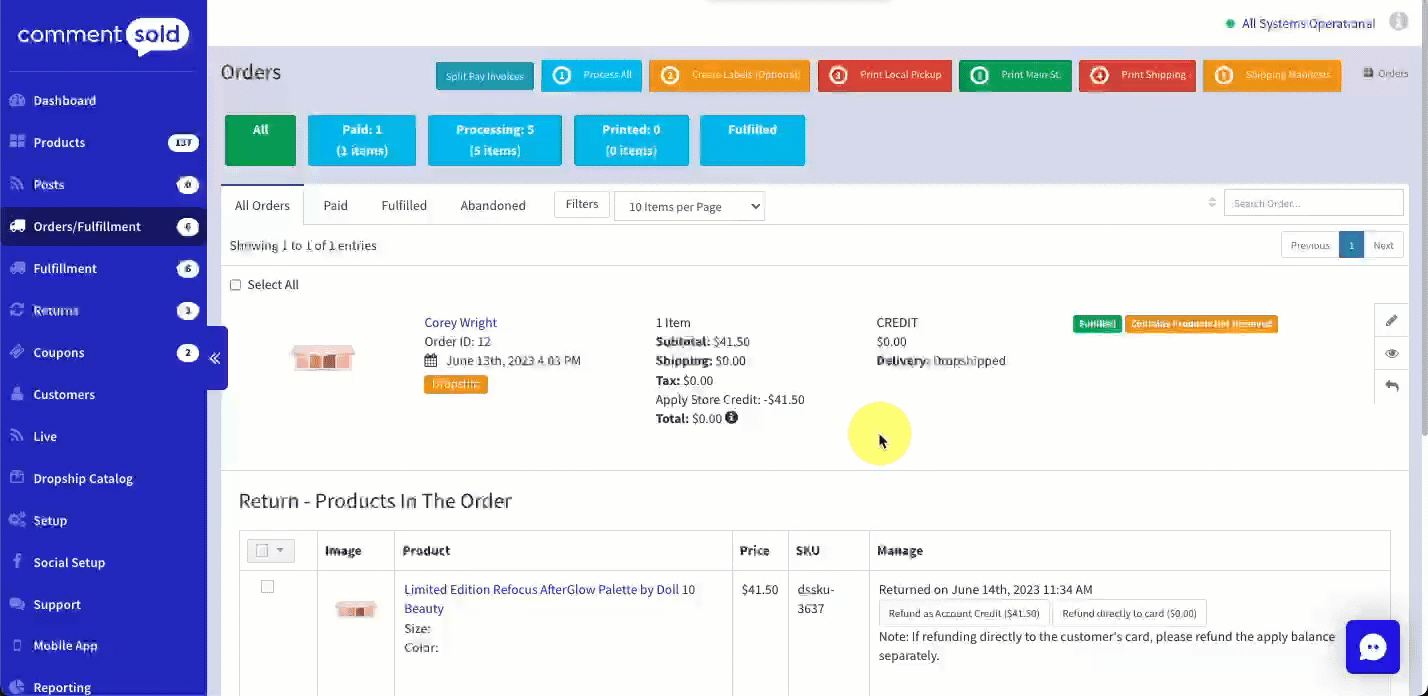Click the Dashboard icon in the sidebar
The width and height of the screenshot is (1428, 696).
click(x=17, y=100)
